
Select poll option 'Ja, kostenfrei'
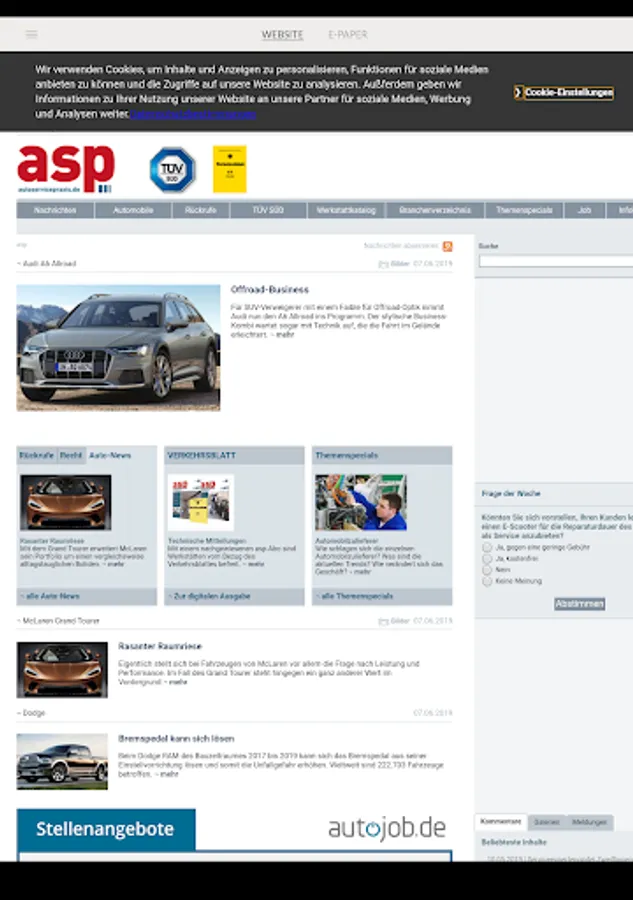click(x=487, y=558)
